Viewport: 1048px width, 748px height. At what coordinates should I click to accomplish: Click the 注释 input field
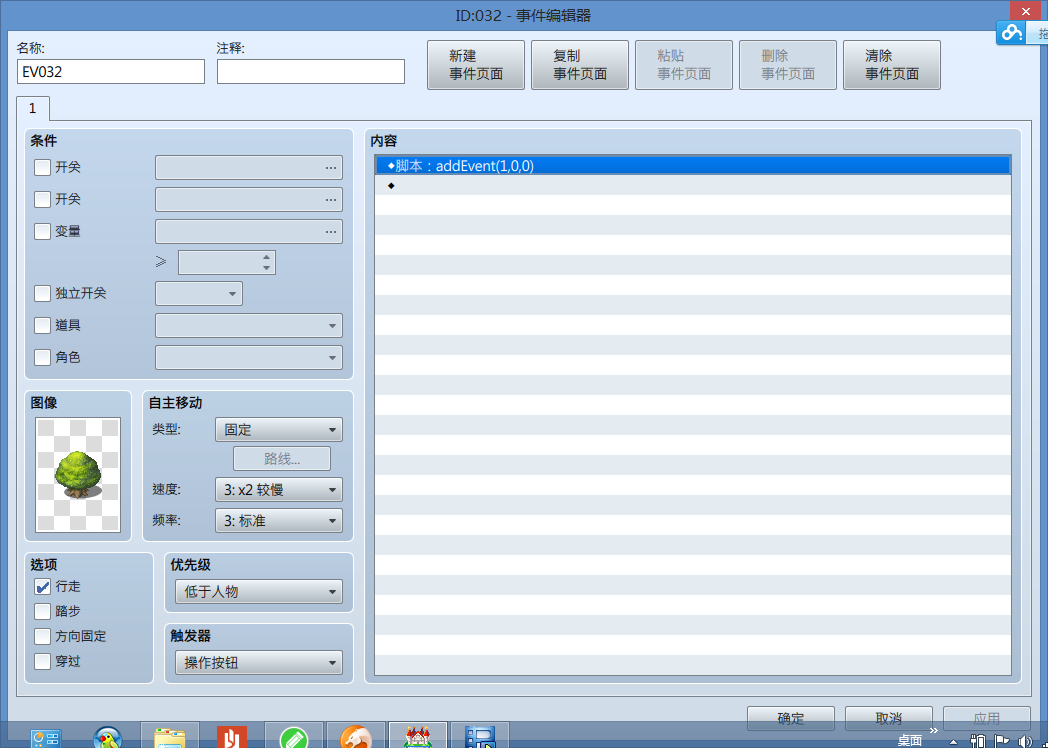coord(311,72)
